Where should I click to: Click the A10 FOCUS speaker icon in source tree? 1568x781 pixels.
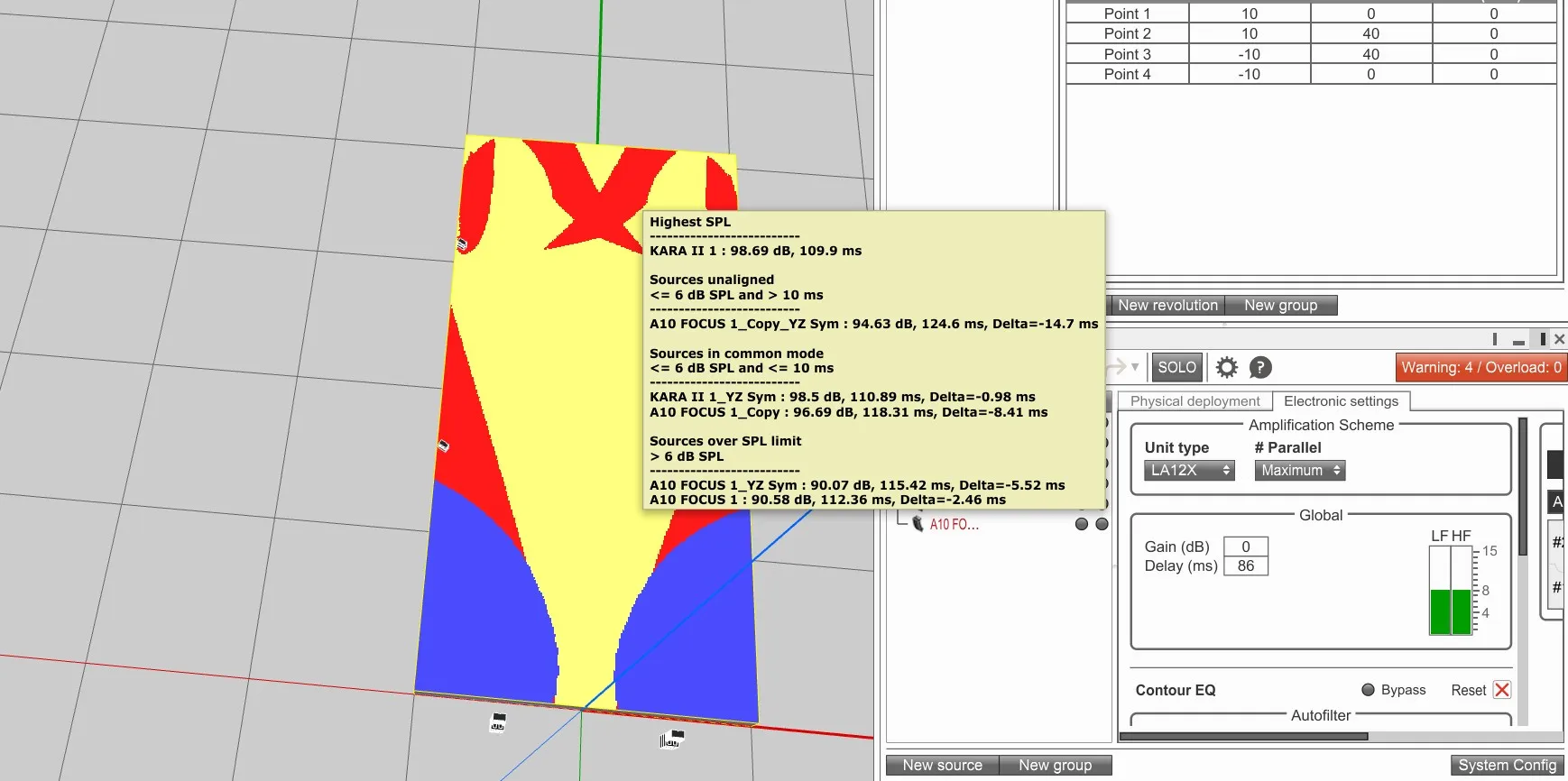[918, 524]
